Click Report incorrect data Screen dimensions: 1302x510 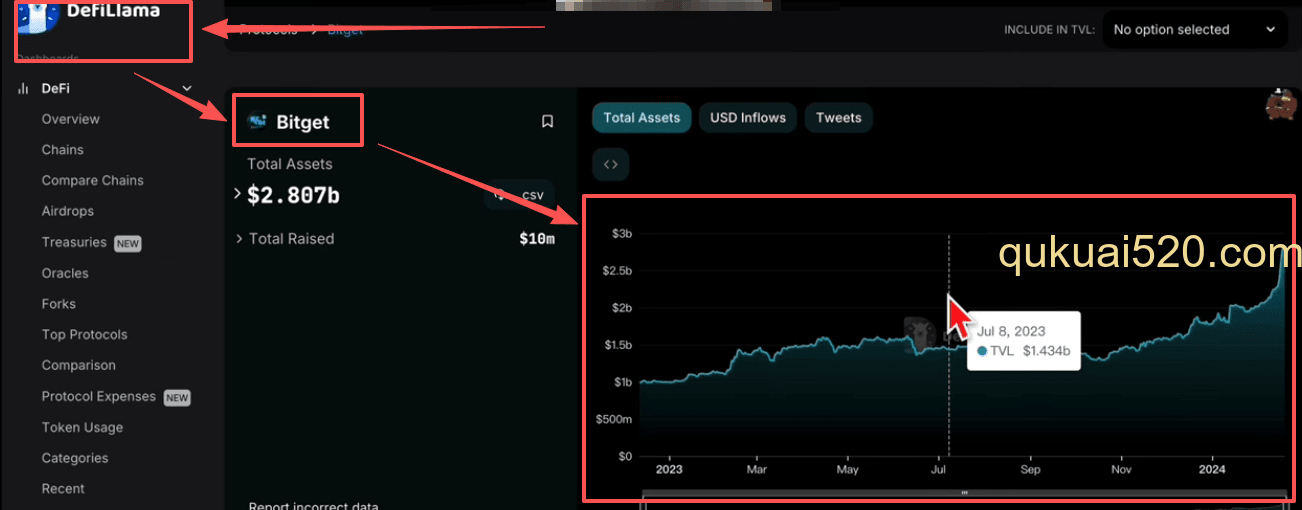tap(314, 506)
